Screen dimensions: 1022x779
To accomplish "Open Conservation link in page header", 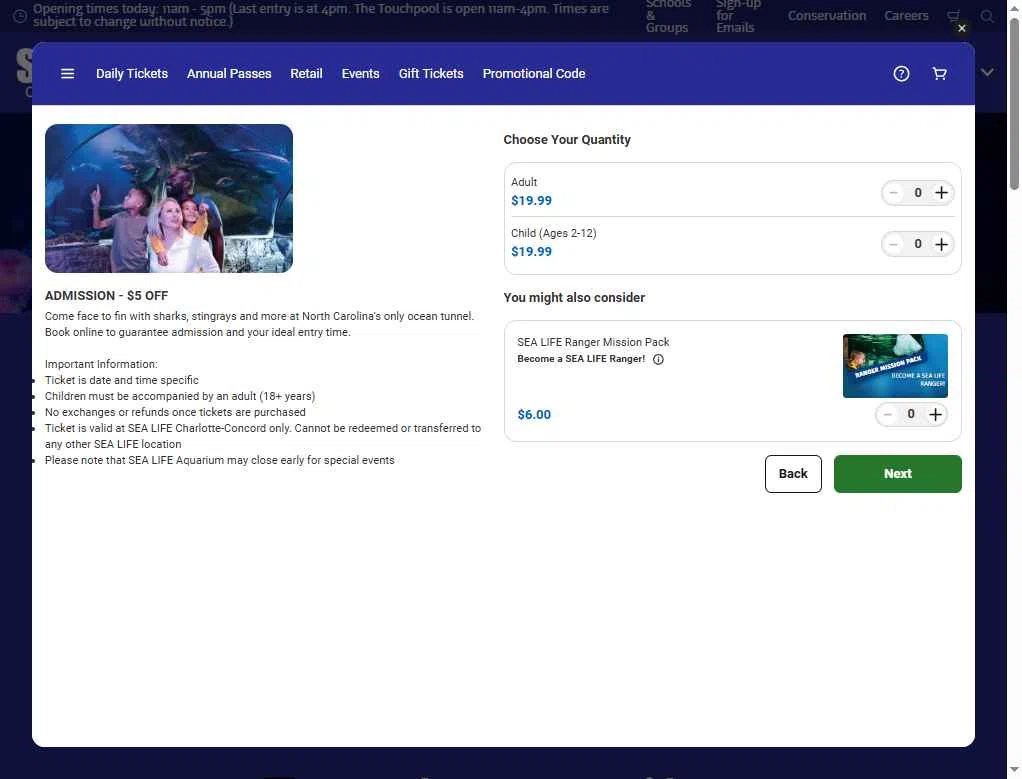I will [826, 16].
